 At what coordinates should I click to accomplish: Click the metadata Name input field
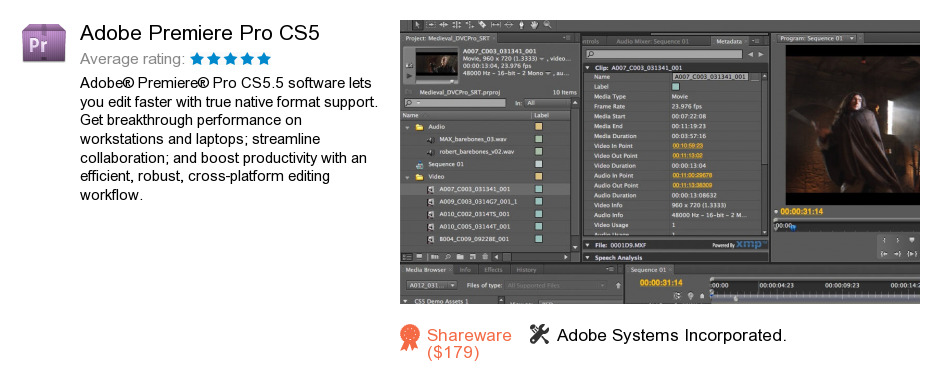pyautogui.click(x=710, y=77)
